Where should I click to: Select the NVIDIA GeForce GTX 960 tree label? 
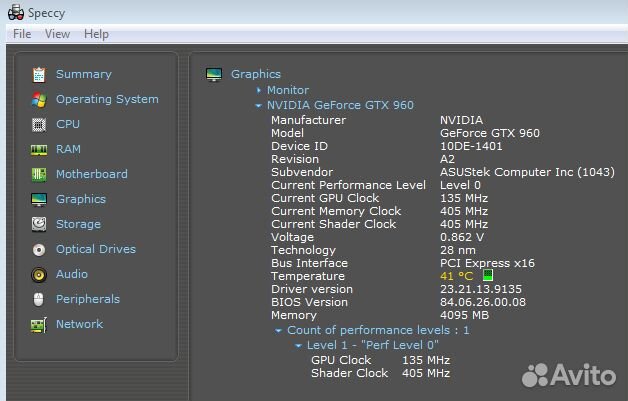pos(340,105)
